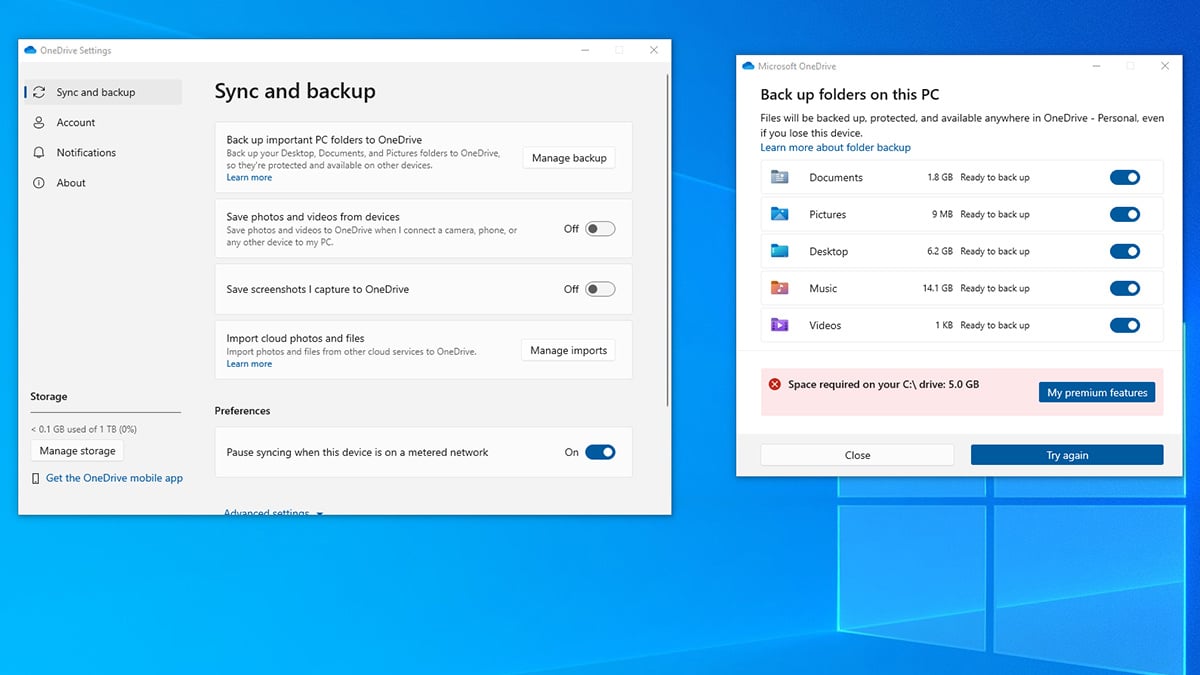
Task: Click the 6.2 GB size in Desktop row
Action: pyautogui.click(x=940, y=251)
